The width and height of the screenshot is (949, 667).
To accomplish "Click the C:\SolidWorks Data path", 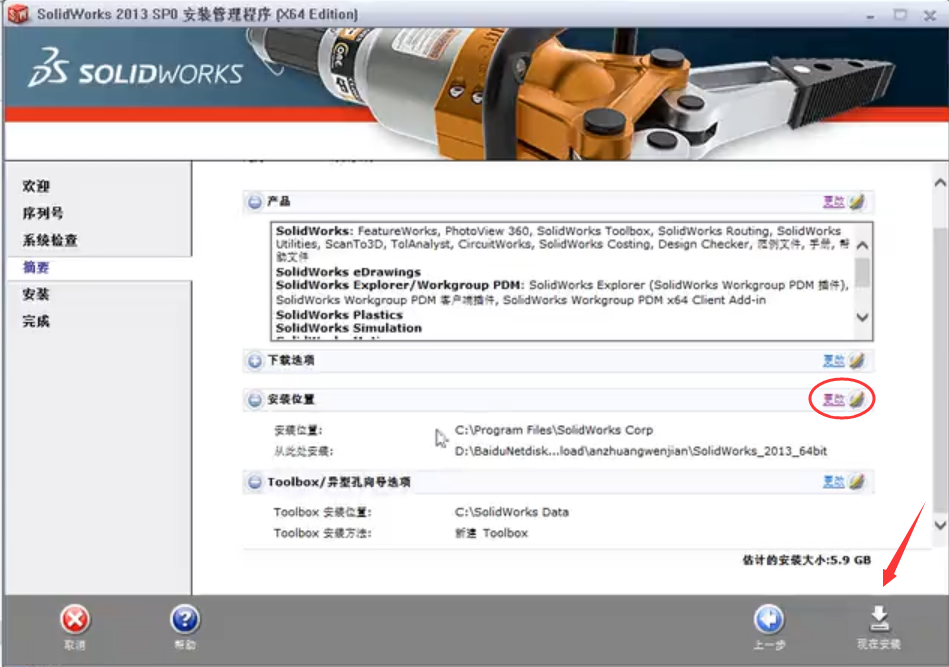I will tap(512, 512).
